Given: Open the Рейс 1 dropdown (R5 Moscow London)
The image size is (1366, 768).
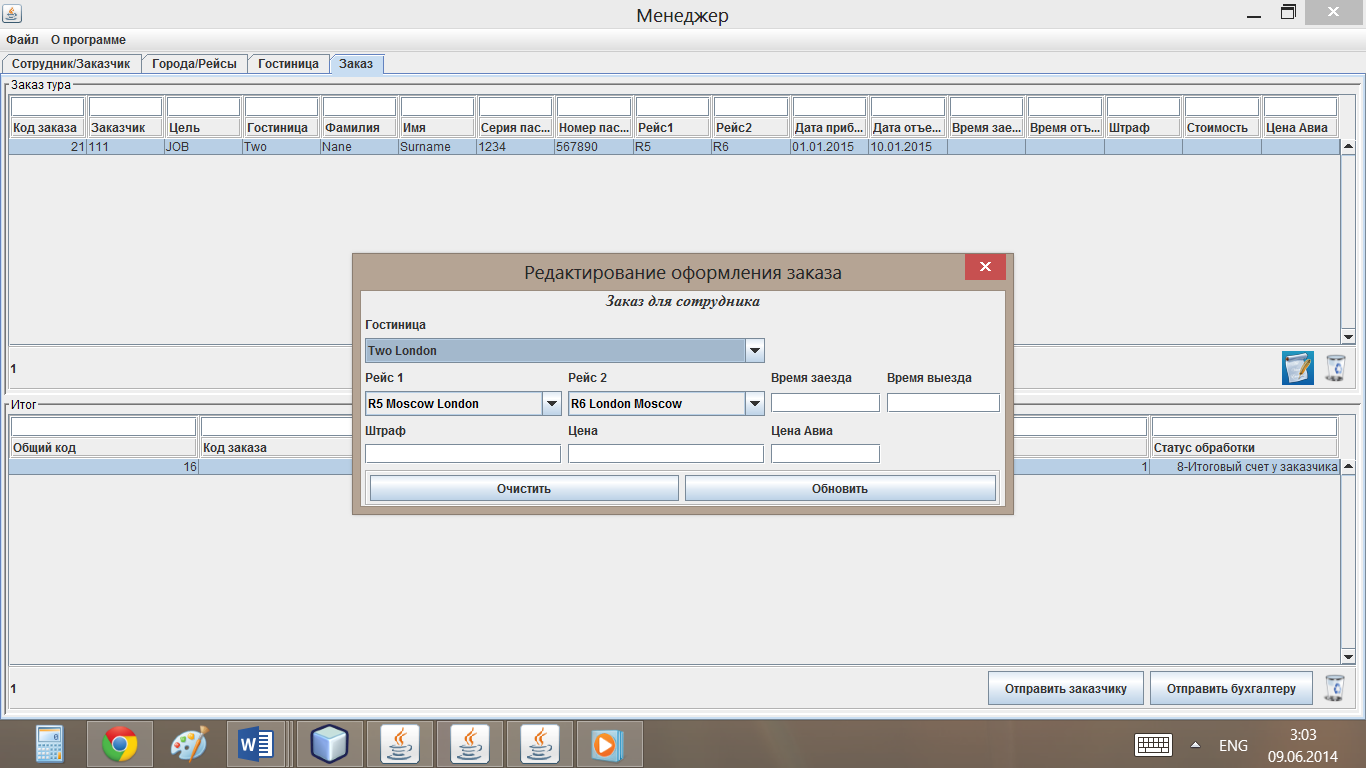Looking at the screenshot, I should tap(551, 403).
